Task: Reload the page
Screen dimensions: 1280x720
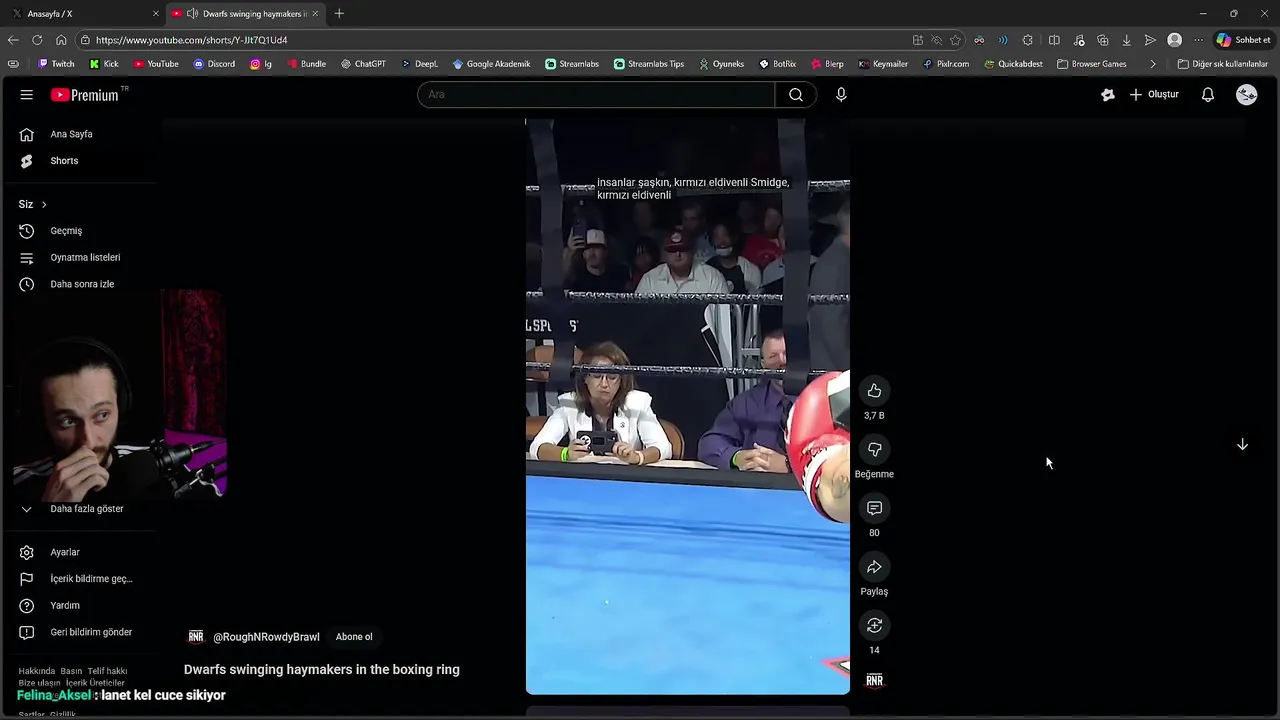Action: [x=37, y=40]
